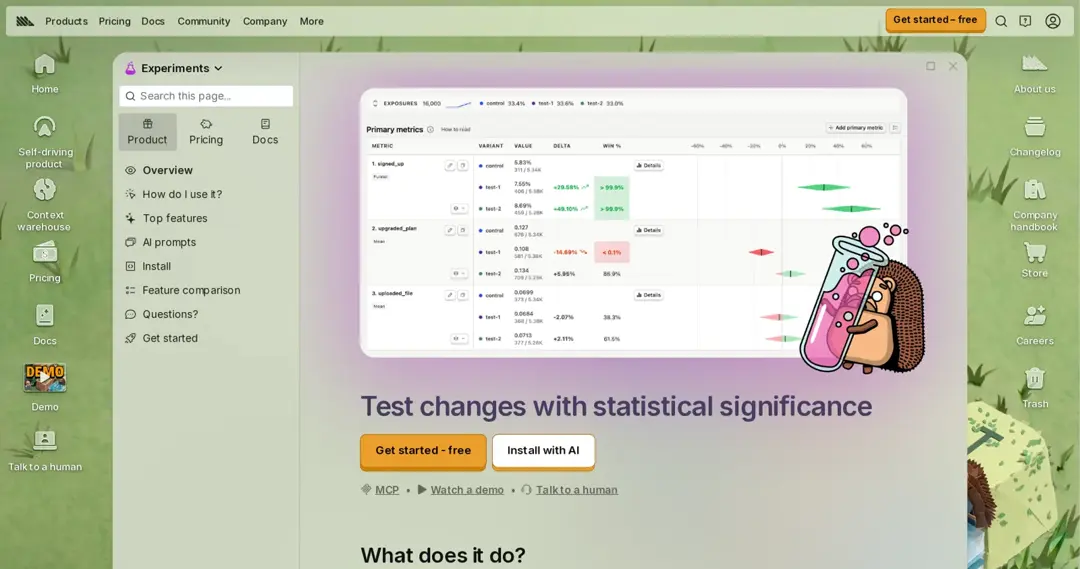Image resolution: width=1080 pixels, height=569 pixels.
Task: Open the Company handbook desktop icon
Action: coord(1035,205)
